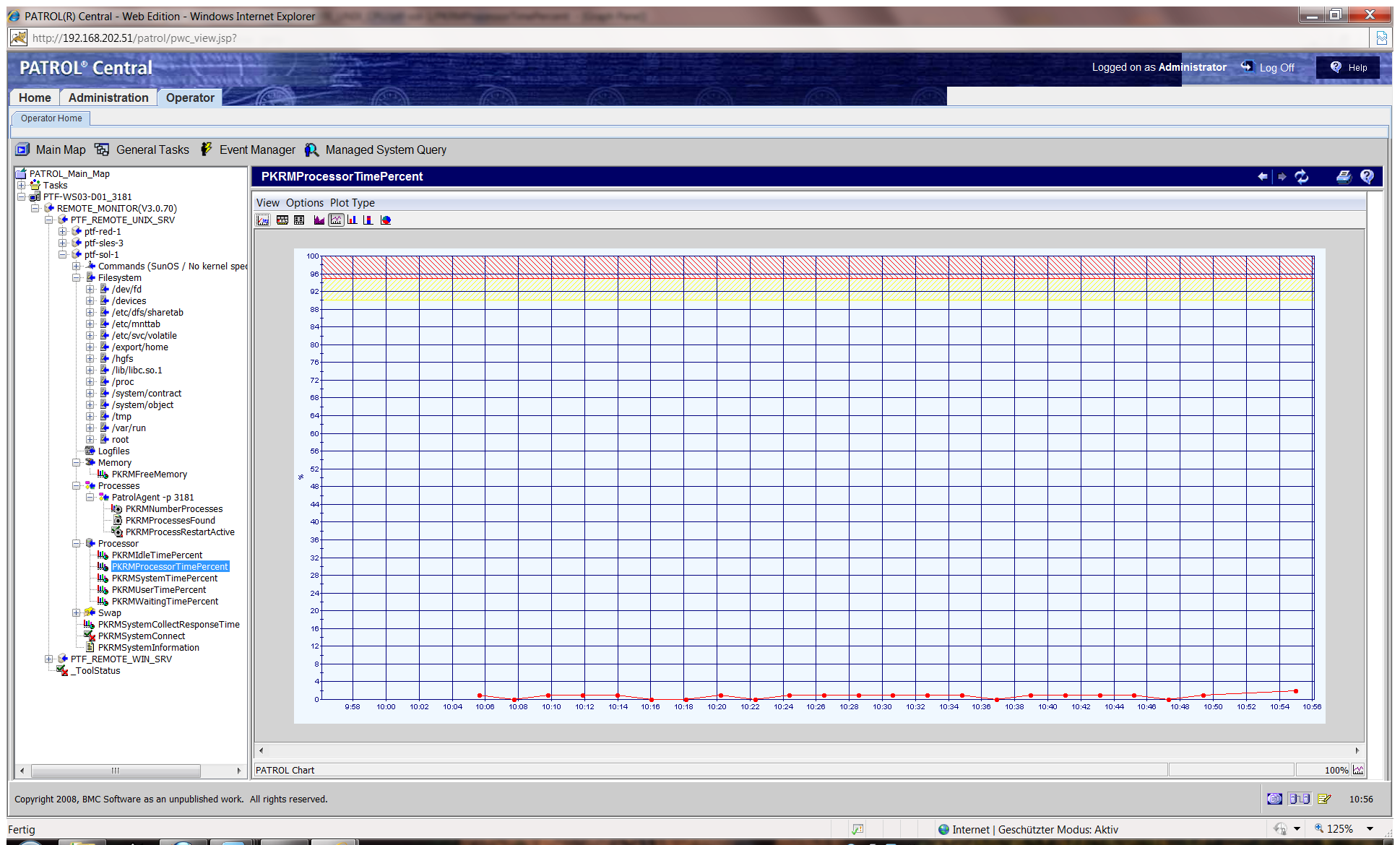Open the Managed System Query link
The width and height of the screenshot is (1400, 845).
tap(386, 149)
